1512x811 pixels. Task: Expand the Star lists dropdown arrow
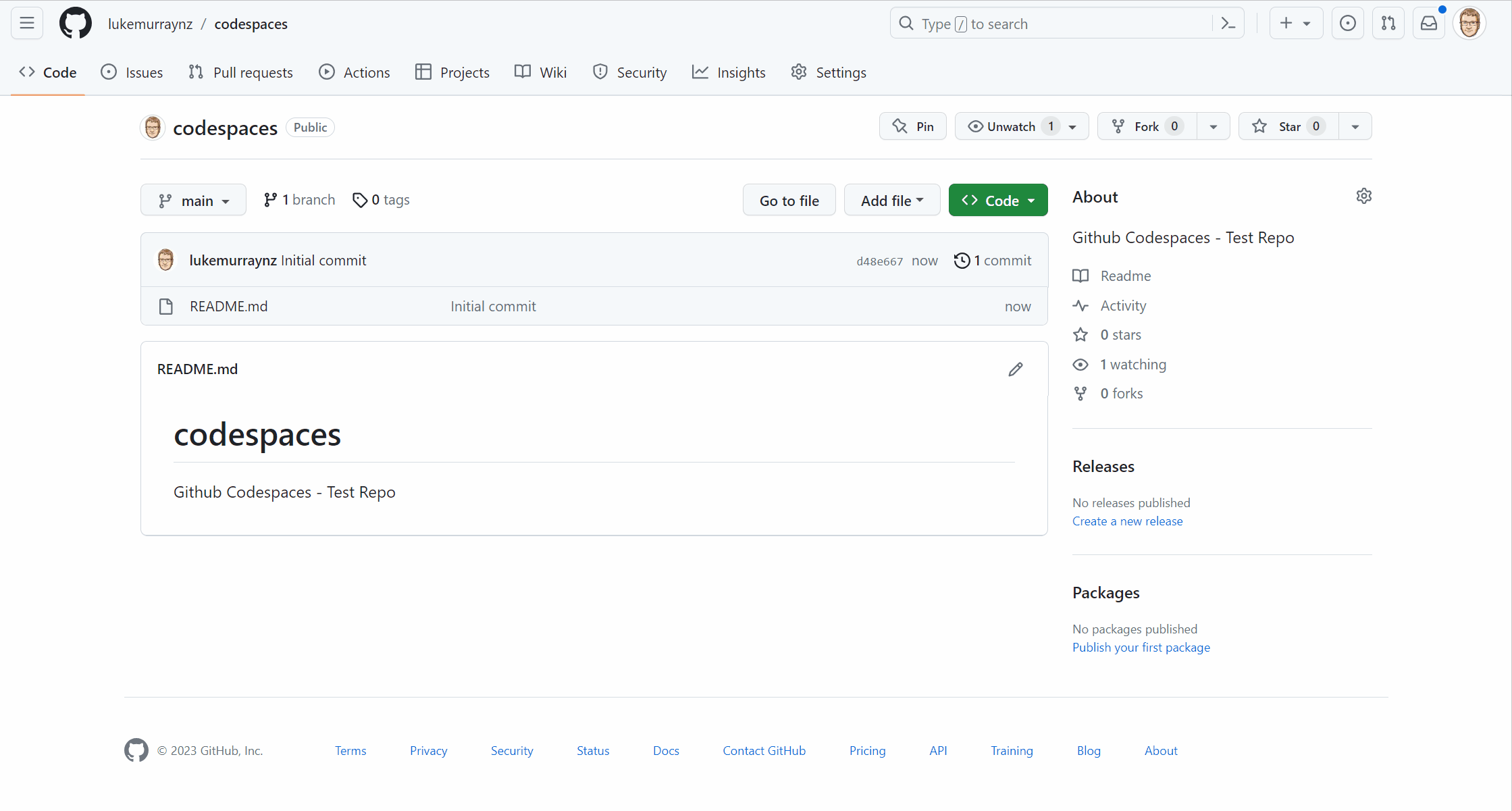(x=1355, y=127)
